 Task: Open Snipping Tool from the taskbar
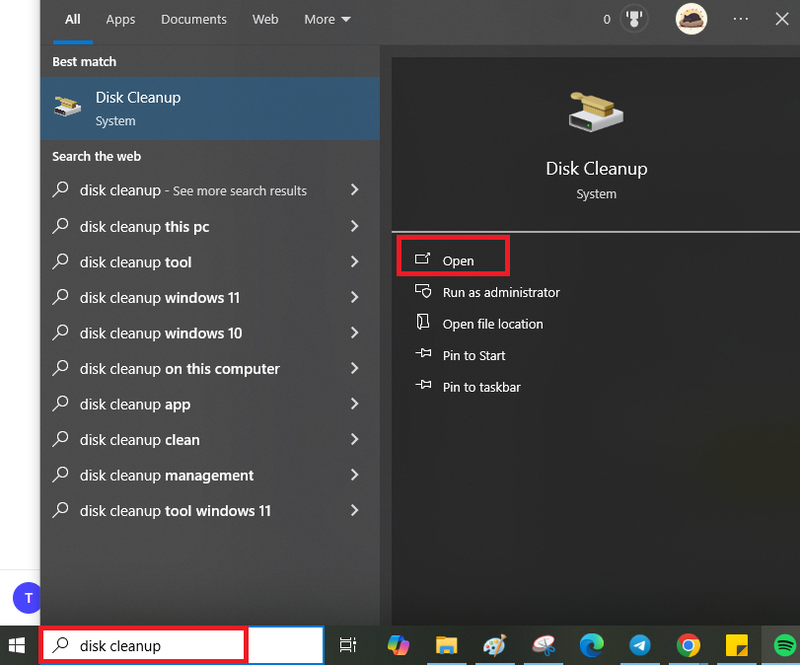pyautogui.click(x=543, y=645)
